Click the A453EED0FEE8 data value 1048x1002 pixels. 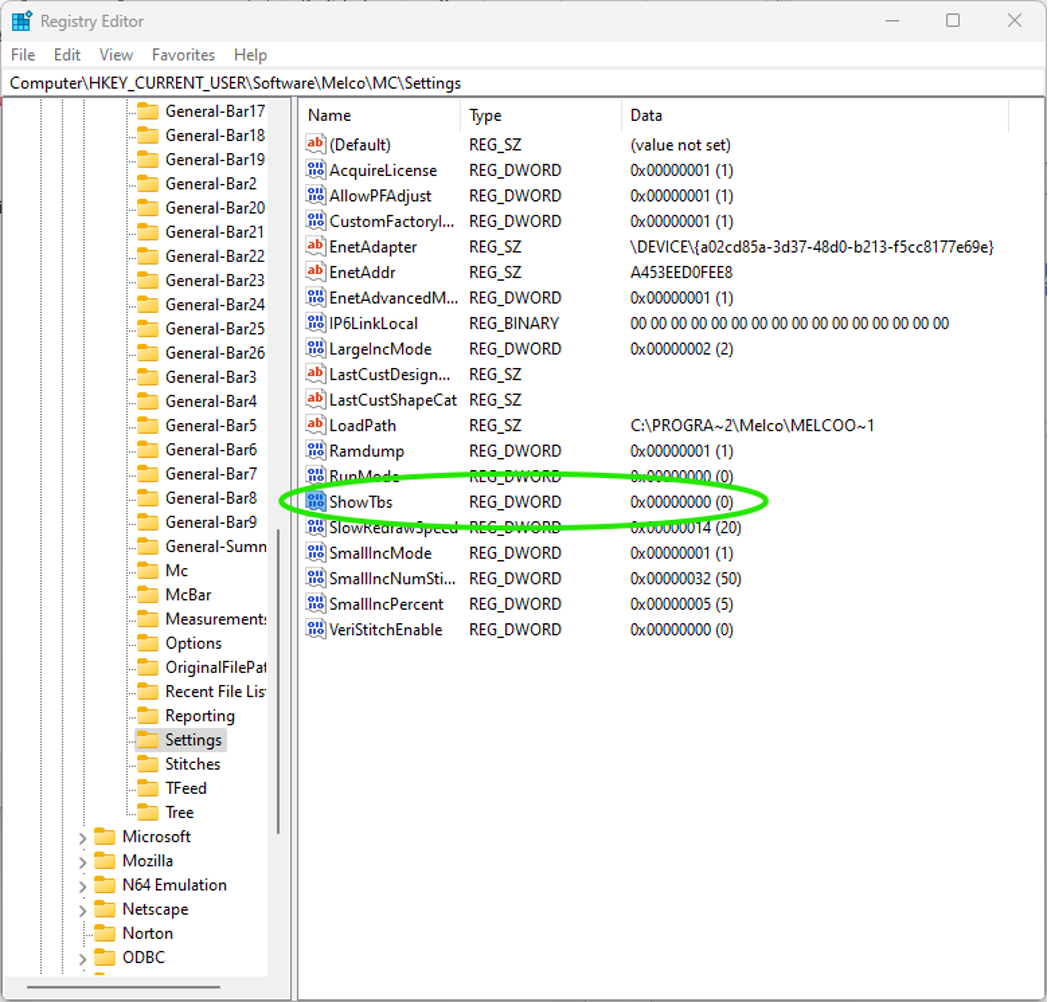681,272
